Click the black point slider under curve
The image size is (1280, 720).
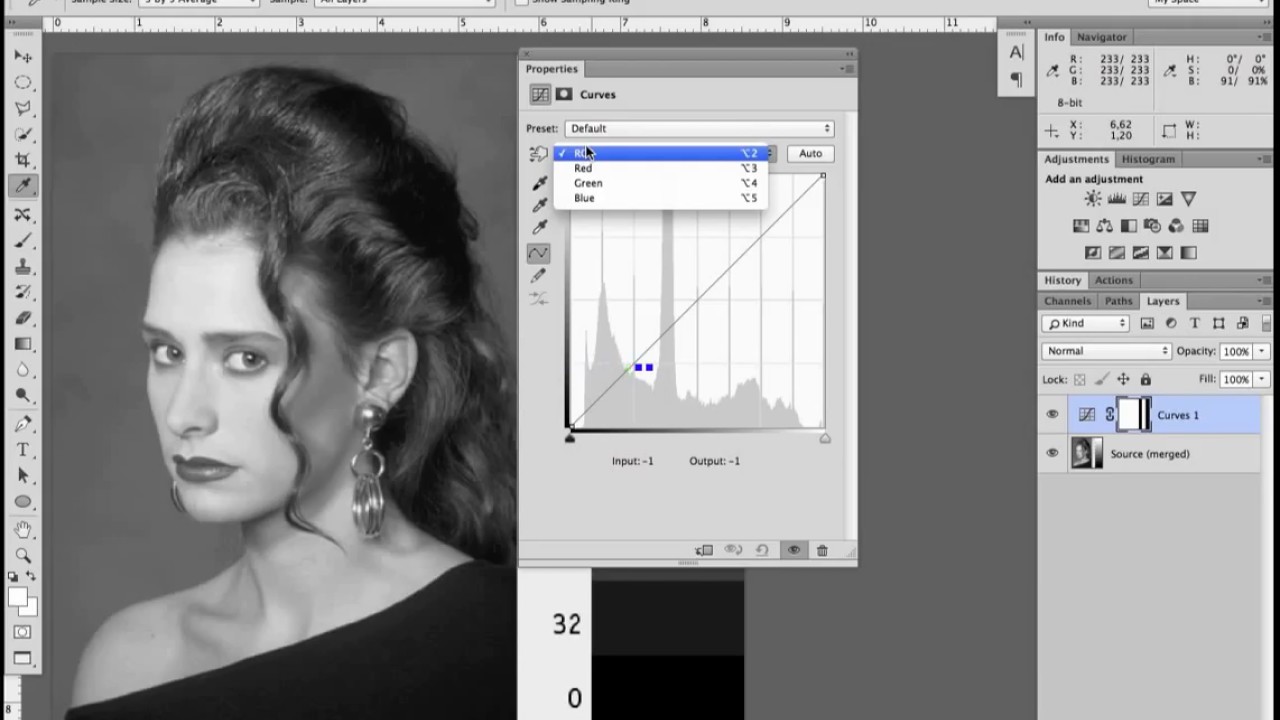click(x=570, y=438)
